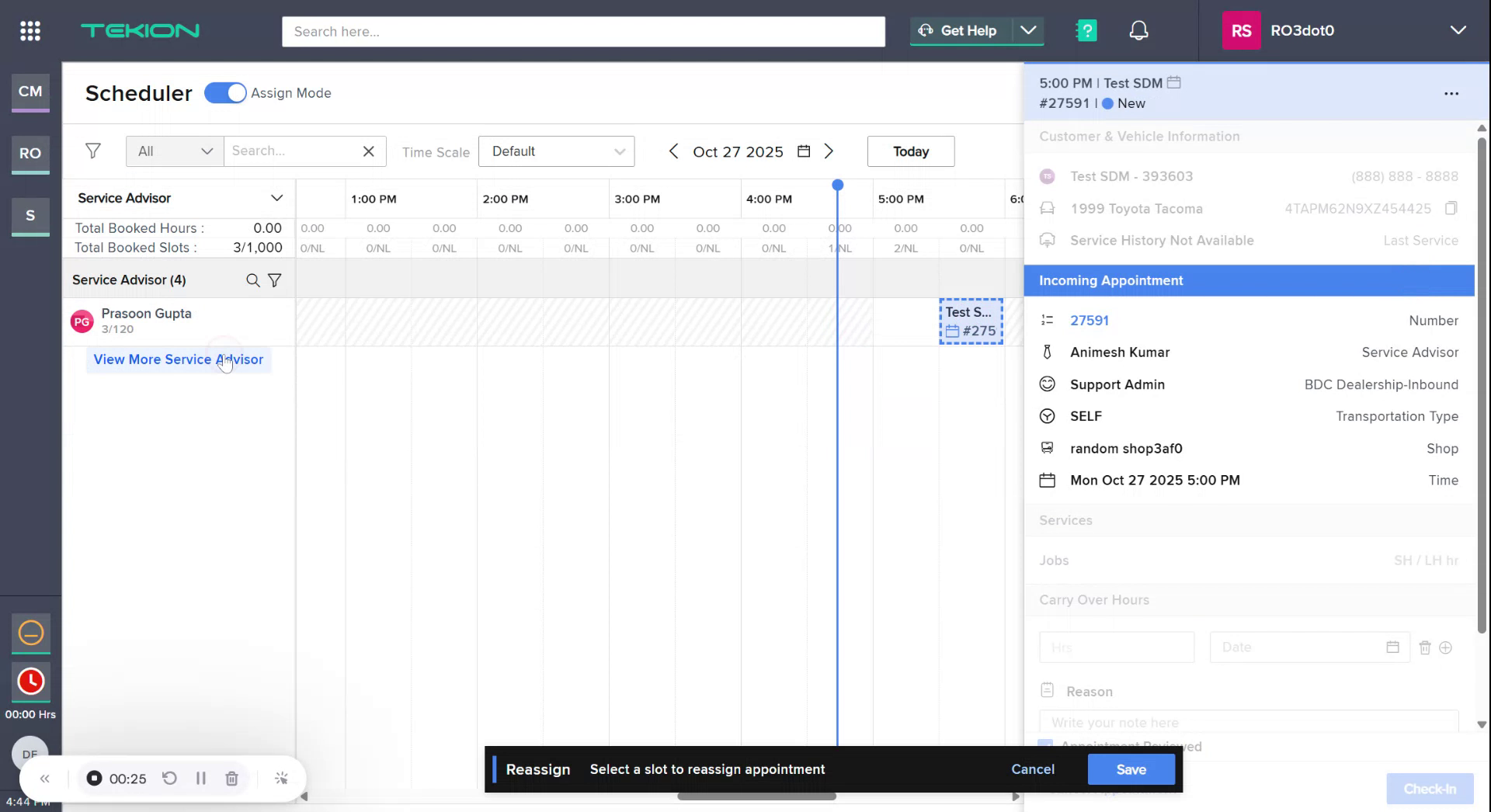Search advisors using the magnifier icon

pos(252,280)
